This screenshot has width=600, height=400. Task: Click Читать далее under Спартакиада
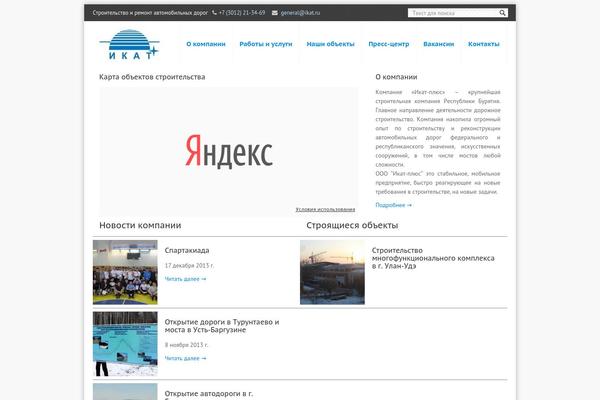[x=185, y=279]
